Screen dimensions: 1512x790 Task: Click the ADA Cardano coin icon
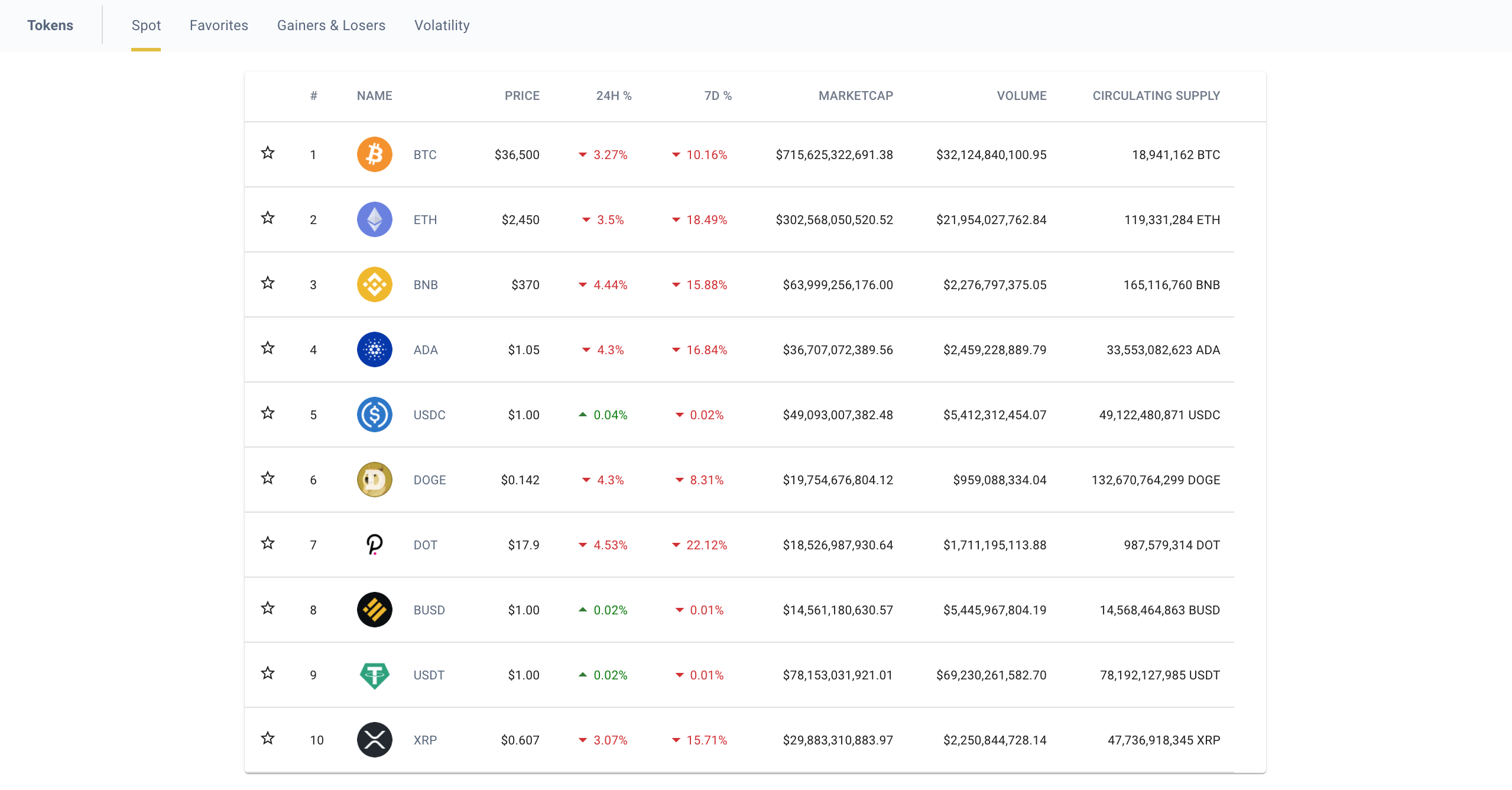(374, 349)
